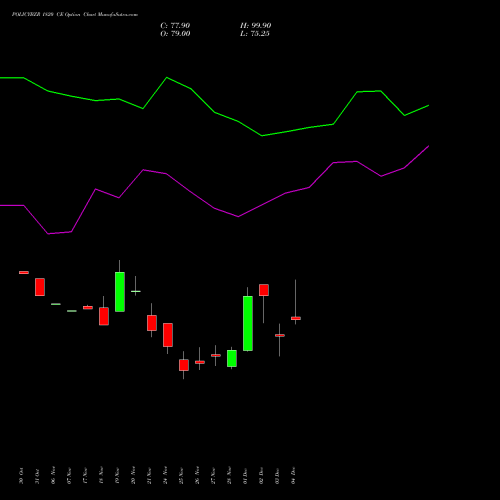Click the small red candle on 30 Oct
Viewport: 500px width, 500px height.
click(24, 272)
